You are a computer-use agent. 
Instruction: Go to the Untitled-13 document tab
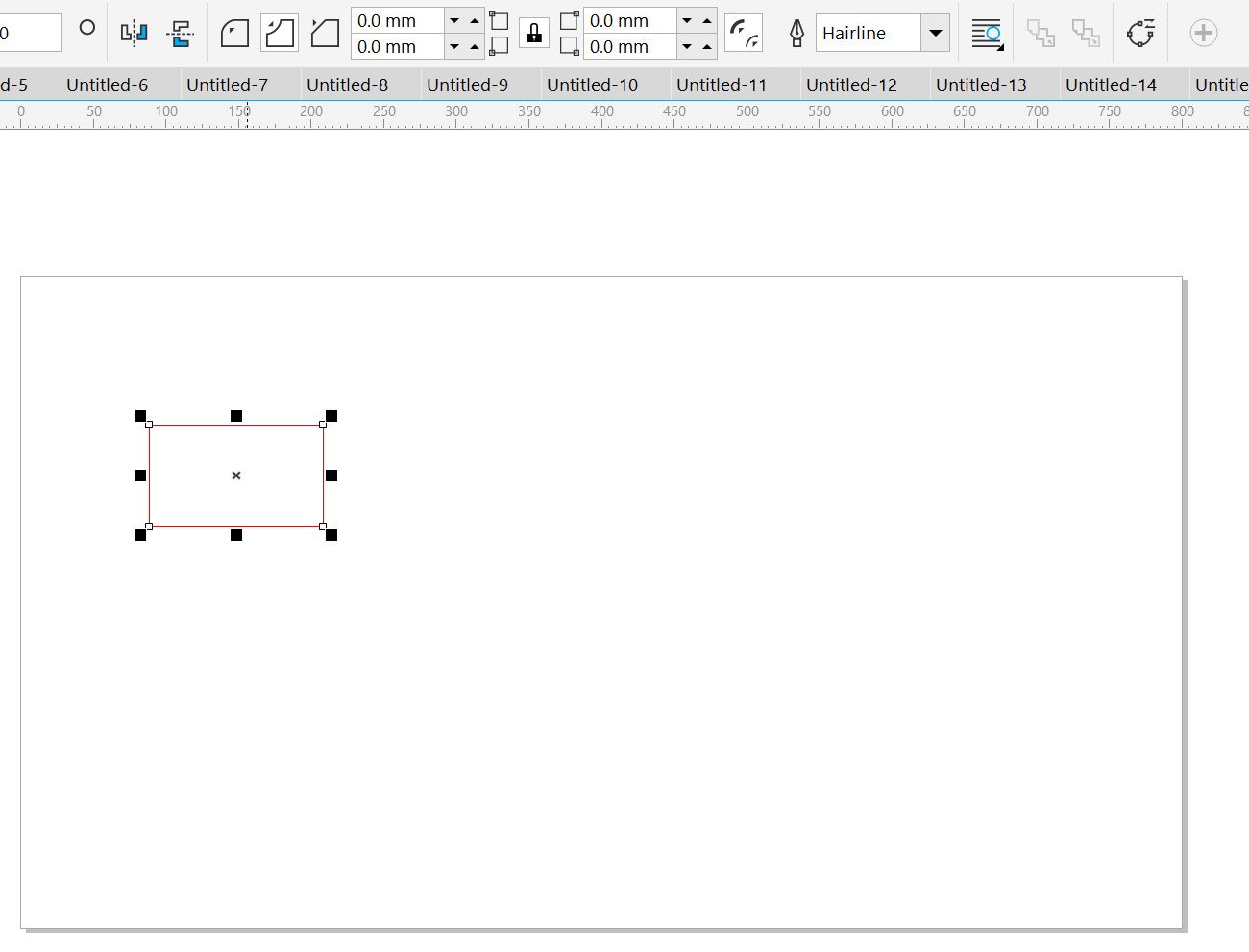tap(982, 85)
